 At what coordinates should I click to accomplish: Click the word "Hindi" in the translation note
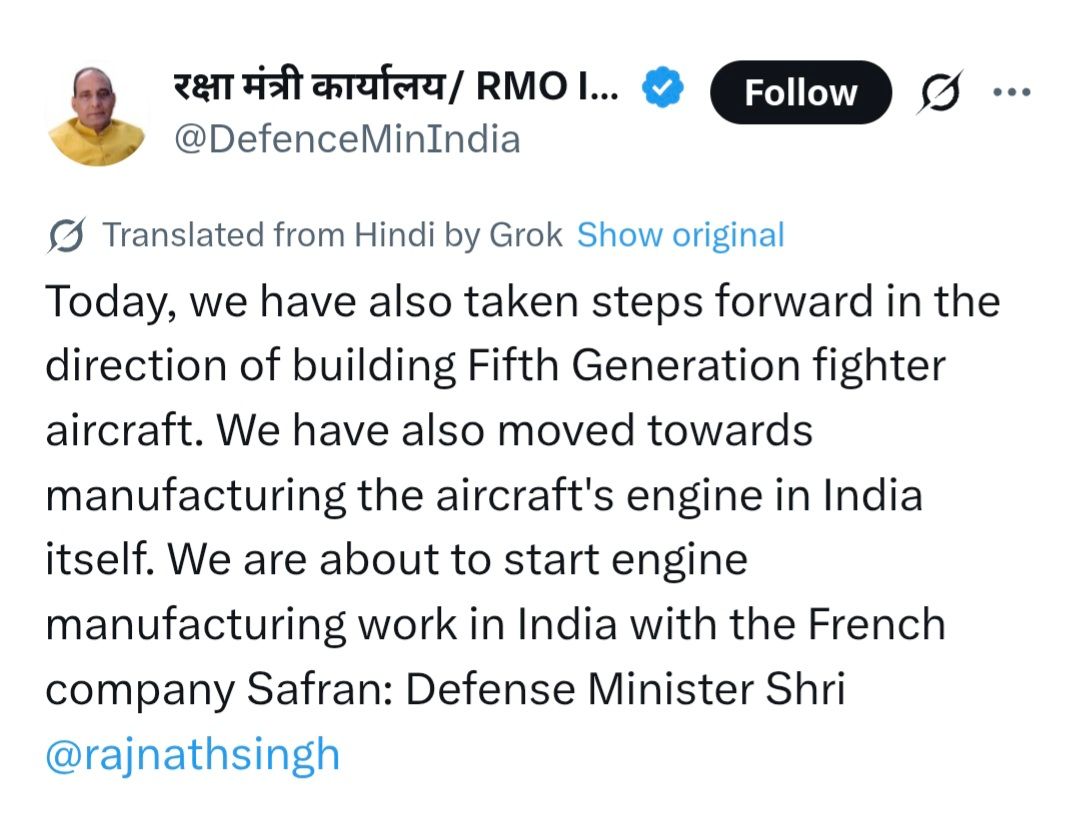(394, 236)
